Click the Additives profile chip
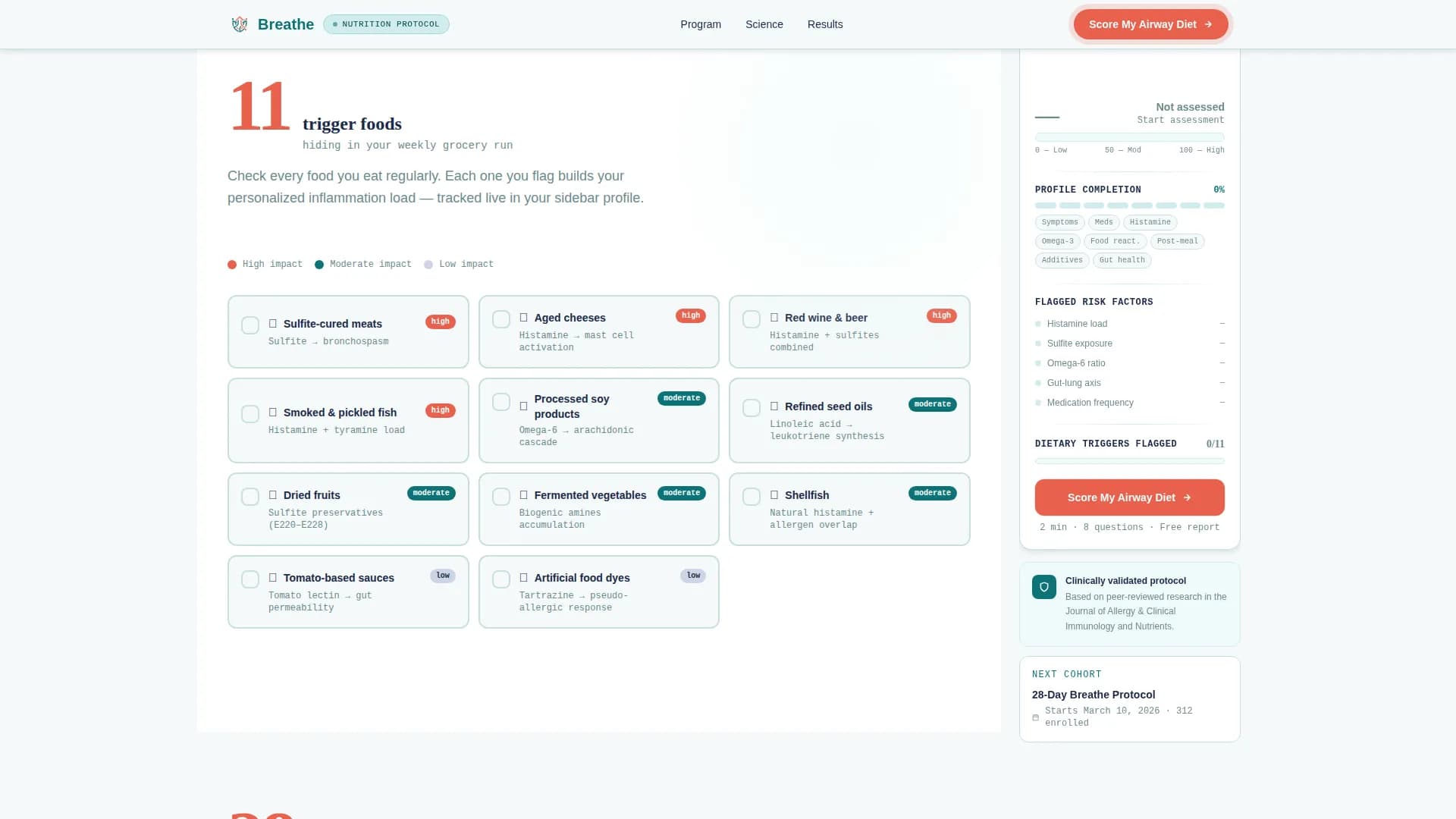 (1062, 260)
